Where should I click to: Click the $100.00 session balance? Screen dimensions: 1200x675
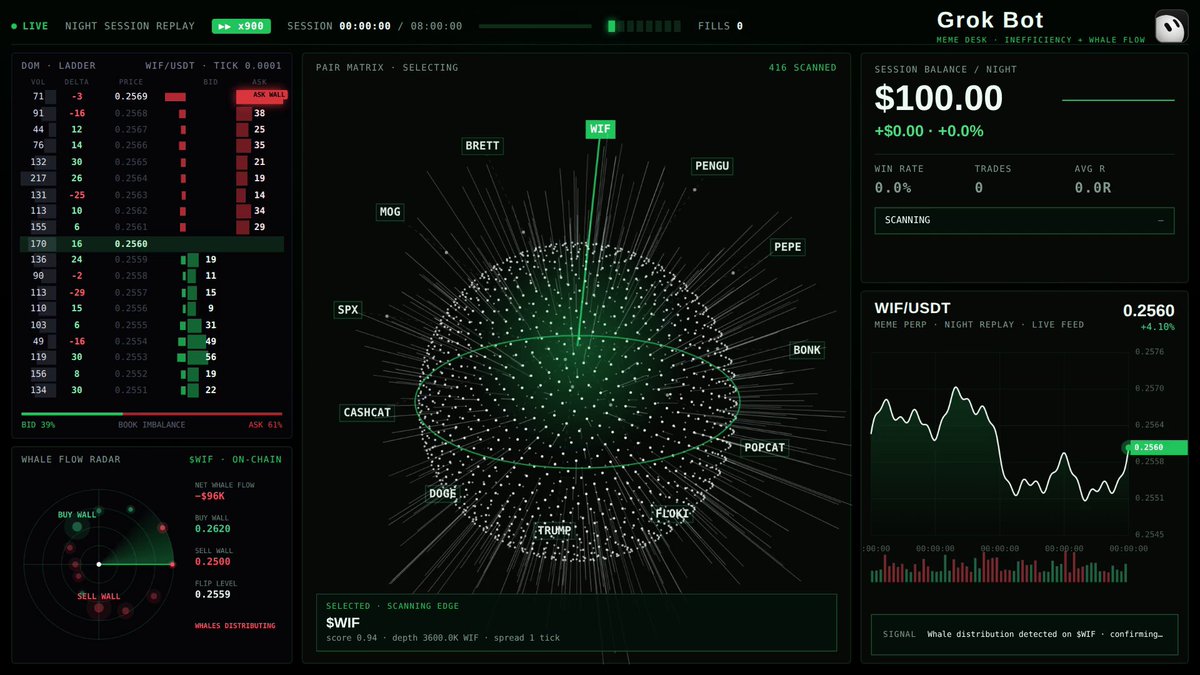click(938, 98)
